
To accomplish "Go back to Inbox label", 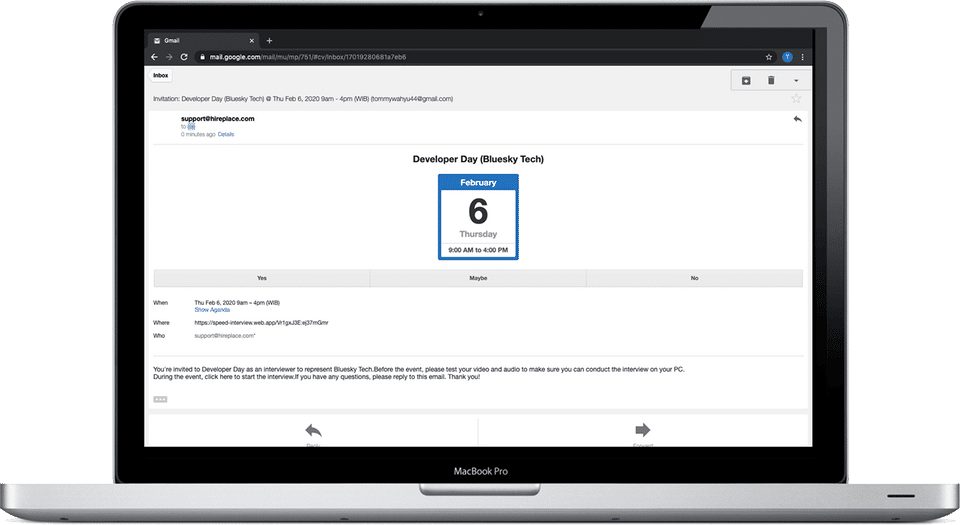I will click(x=161, y=75).
